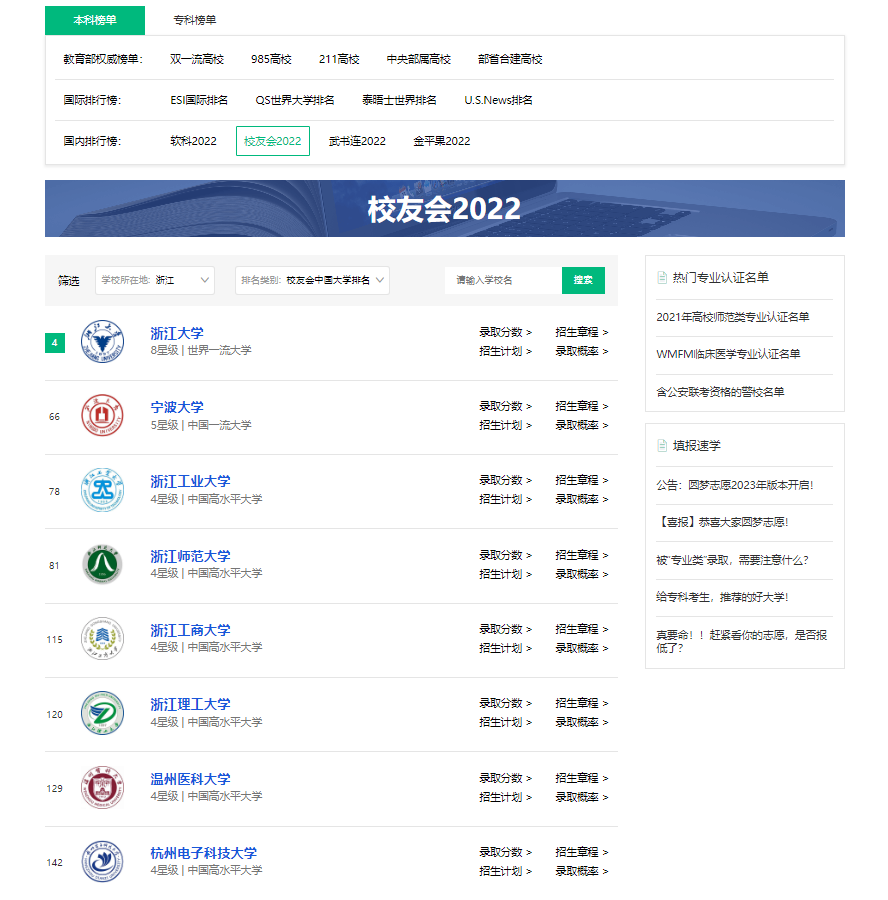This screenshot has width=888, height=900.
Task: Select the 双一流高校 list
Action: point(197,59)
